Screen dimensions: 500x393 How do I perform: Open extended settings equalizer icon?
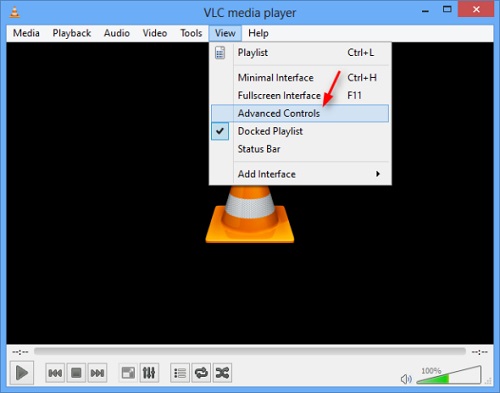coord(149,373)
